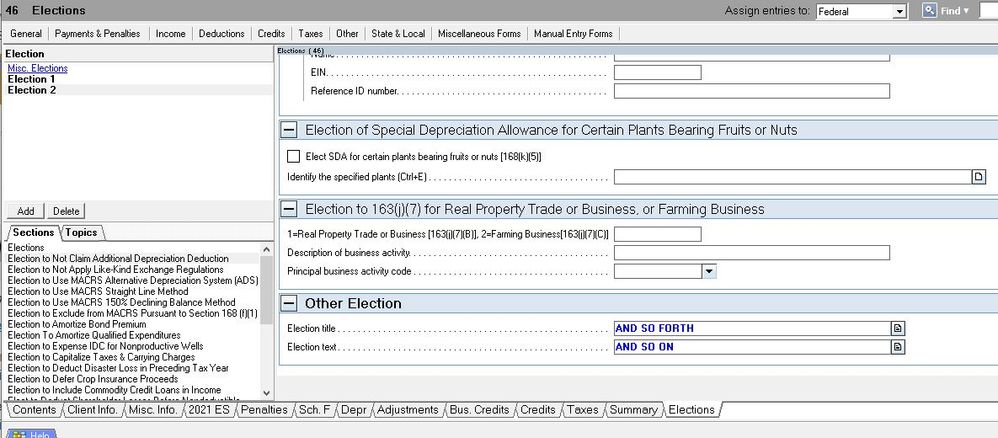Open the Assign entries to dropdown
This screenshot has width=998, height=438.
tap(899, 11)
